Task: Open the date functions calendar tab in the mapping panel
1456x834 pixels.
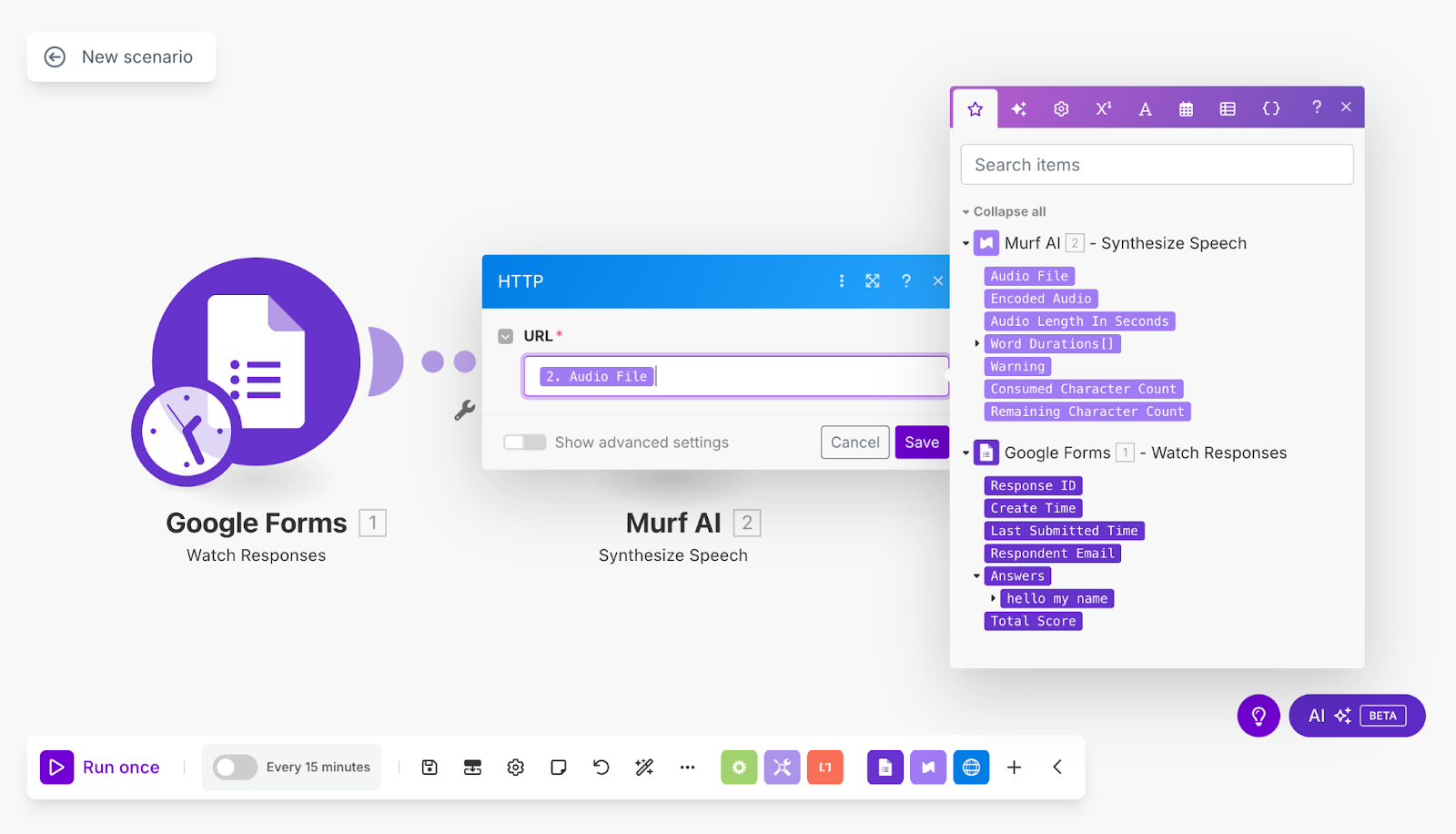Action: pos(1186,107)
